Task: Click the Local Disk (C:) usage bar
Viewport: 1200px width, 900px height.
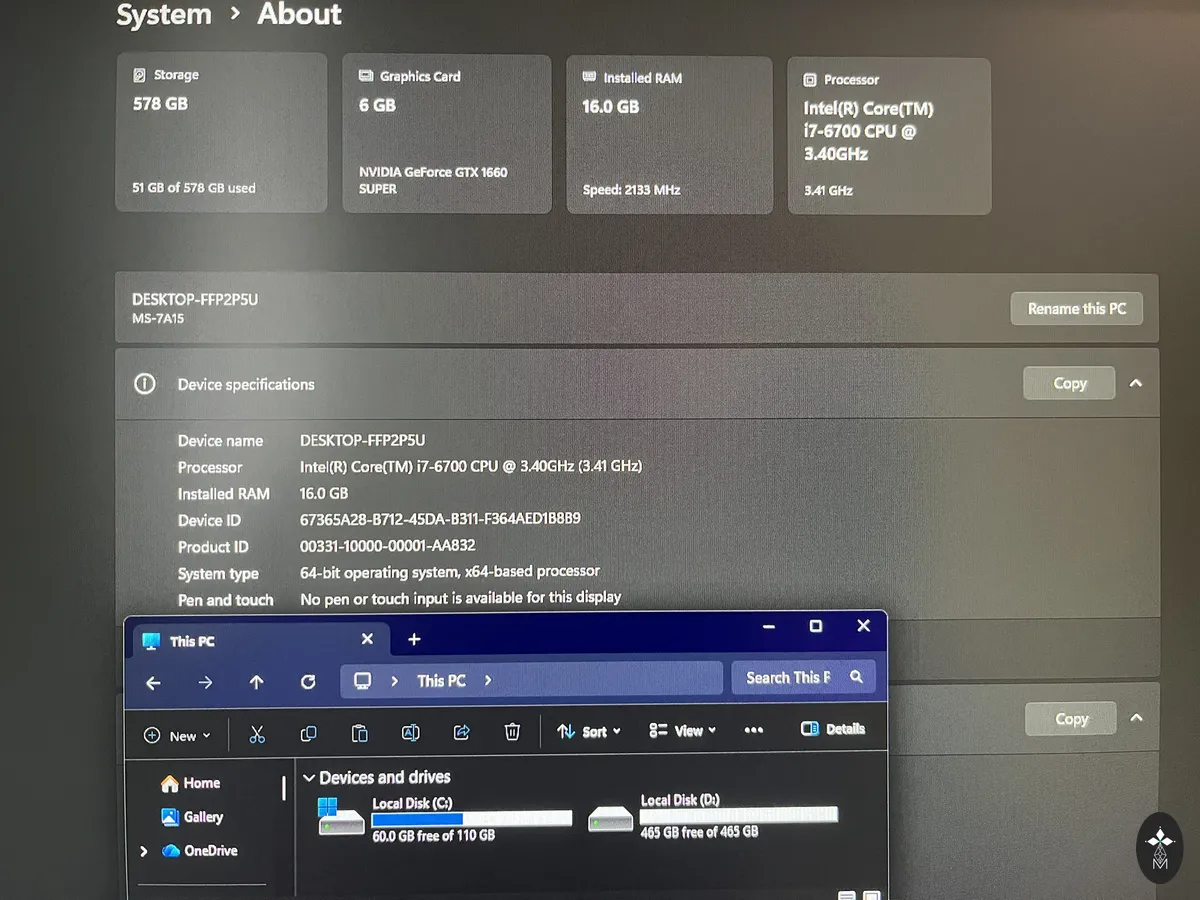Action: pyautogui.click(x=472, y=819)
